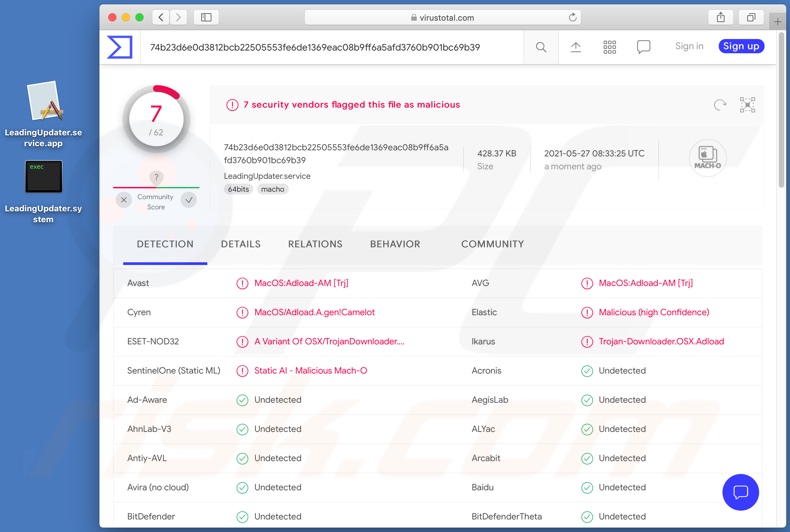Click A Variant Of OSX/TrojanDownloader result
Screen dimensions: 790x532
tap(329, 342)
